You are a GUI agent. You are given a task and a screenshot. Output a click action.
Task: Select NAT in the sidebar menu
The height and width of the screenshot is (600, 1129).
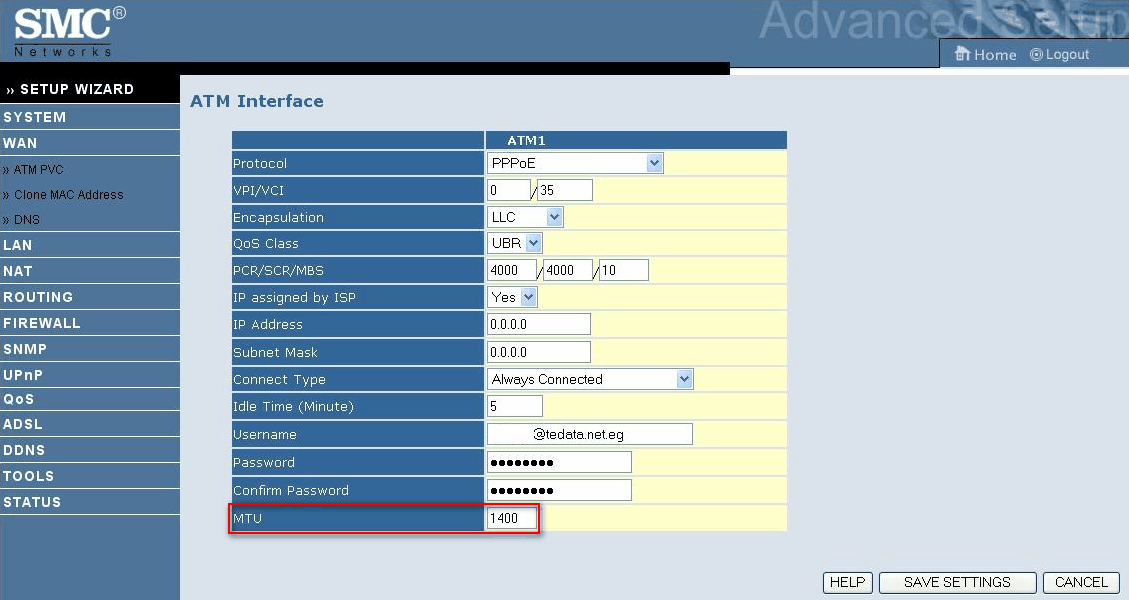[x=17, y=271]
